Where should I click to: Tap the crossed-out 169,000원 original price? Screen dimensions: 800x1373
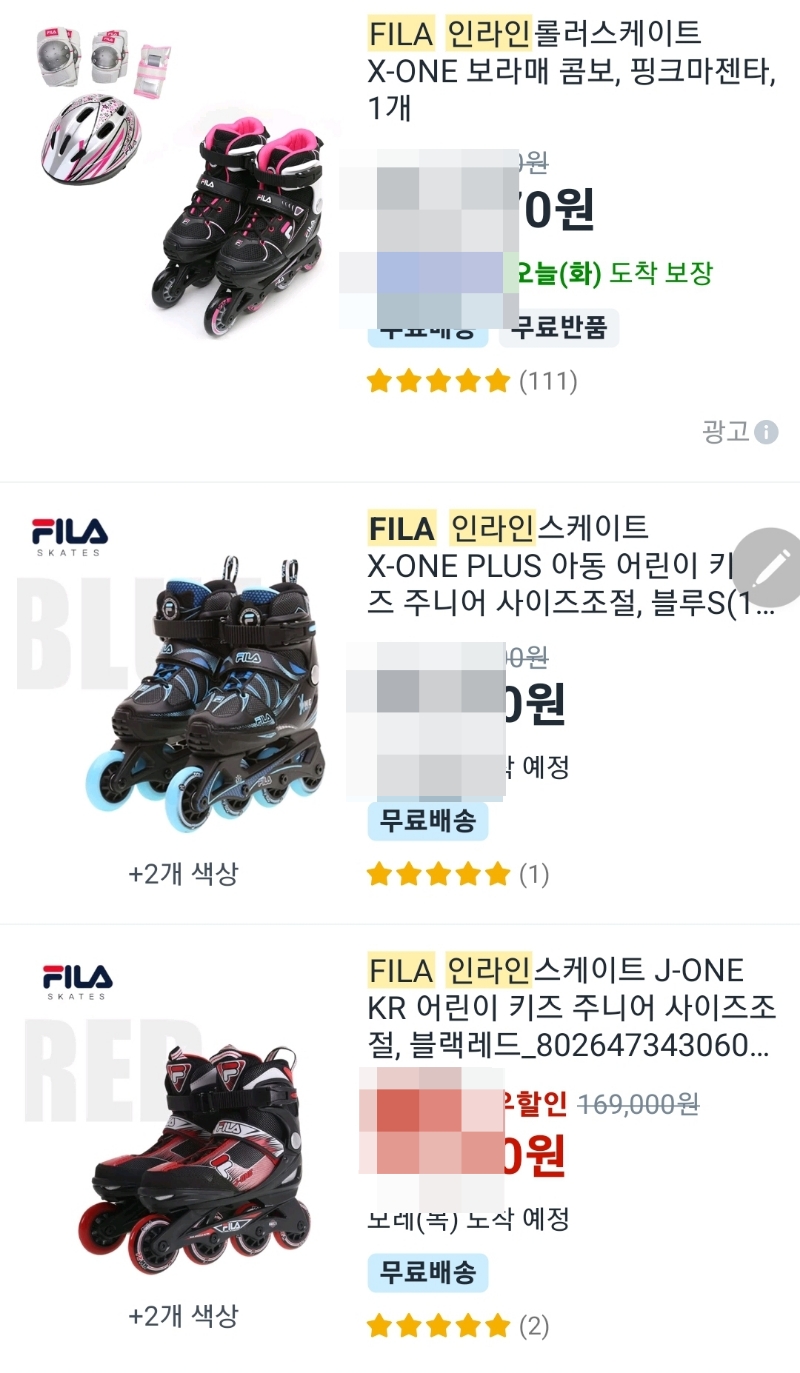pos(639,1104)
